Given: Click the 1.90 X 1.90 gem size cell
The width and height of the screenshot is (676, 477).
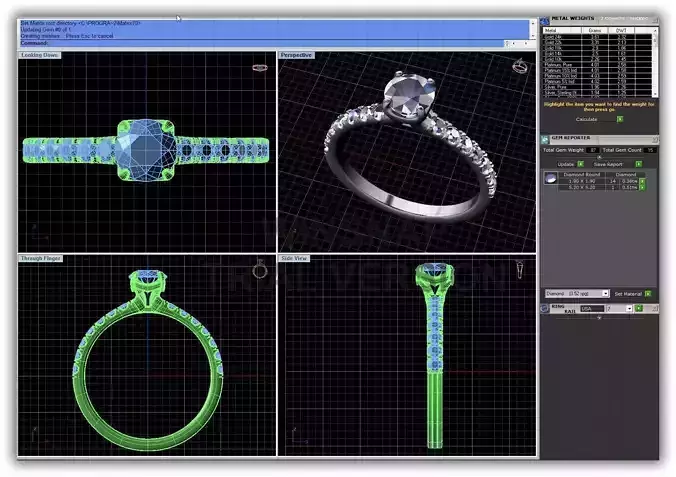Looking at the screenshot, I should tap(582, 182).
